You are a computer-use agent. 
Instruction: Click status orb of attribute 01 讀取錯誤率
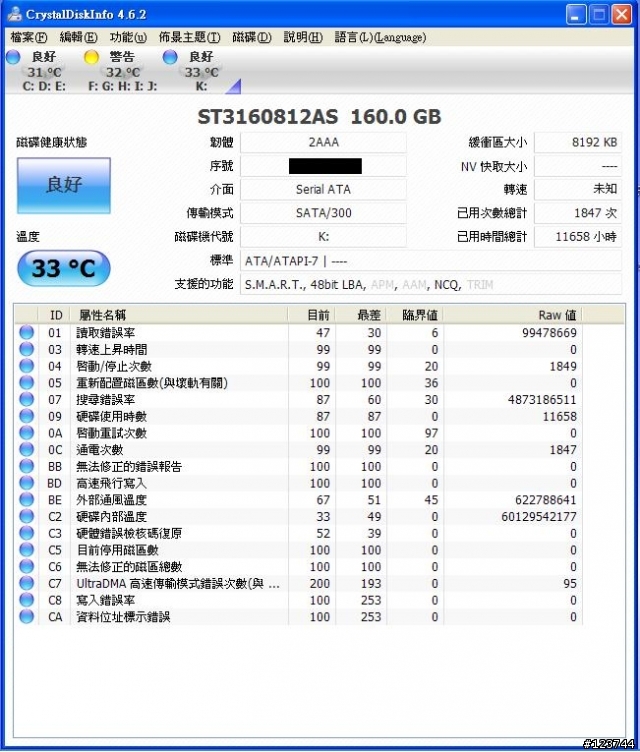(x=26, y=332)
